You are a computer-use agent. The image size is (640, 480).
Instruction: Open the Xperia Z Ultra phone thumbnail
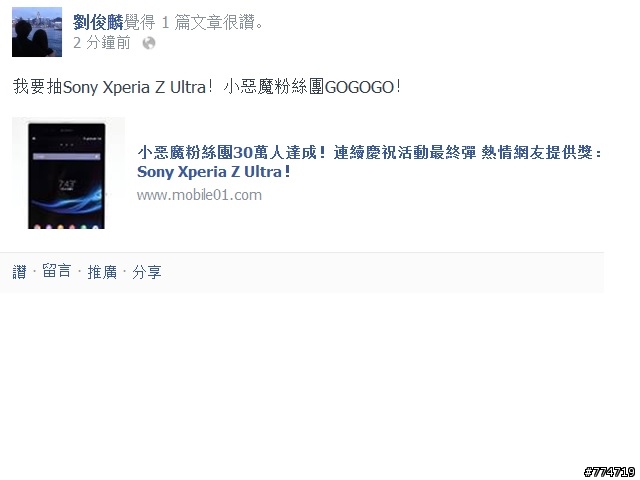coord(68,173)
